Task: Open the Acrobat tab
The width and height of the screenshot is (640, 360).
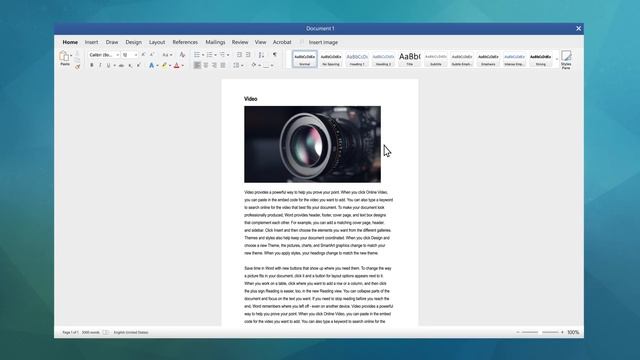Action: coord(282,42)
